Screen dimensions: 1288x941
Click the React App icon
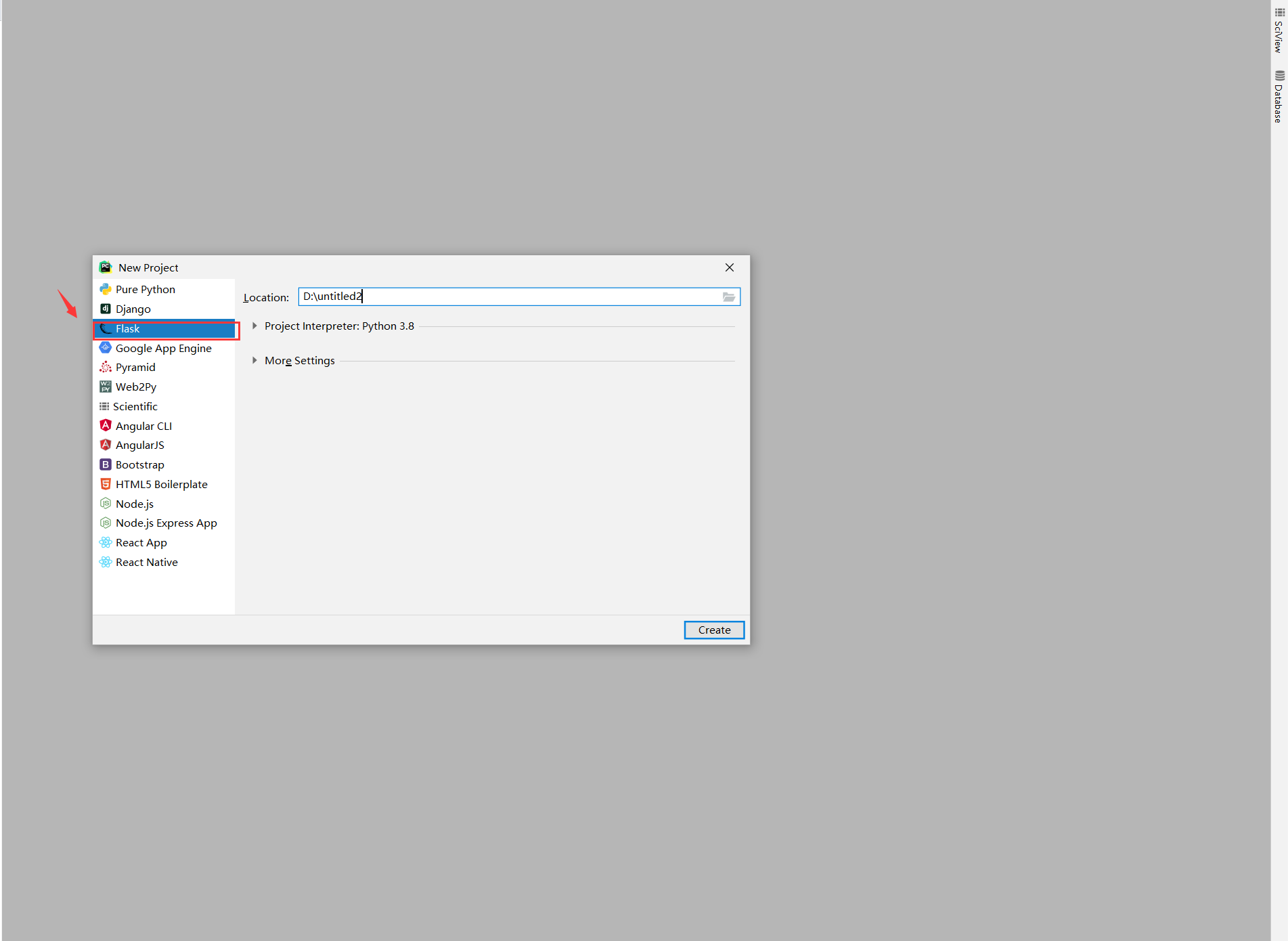106,542
